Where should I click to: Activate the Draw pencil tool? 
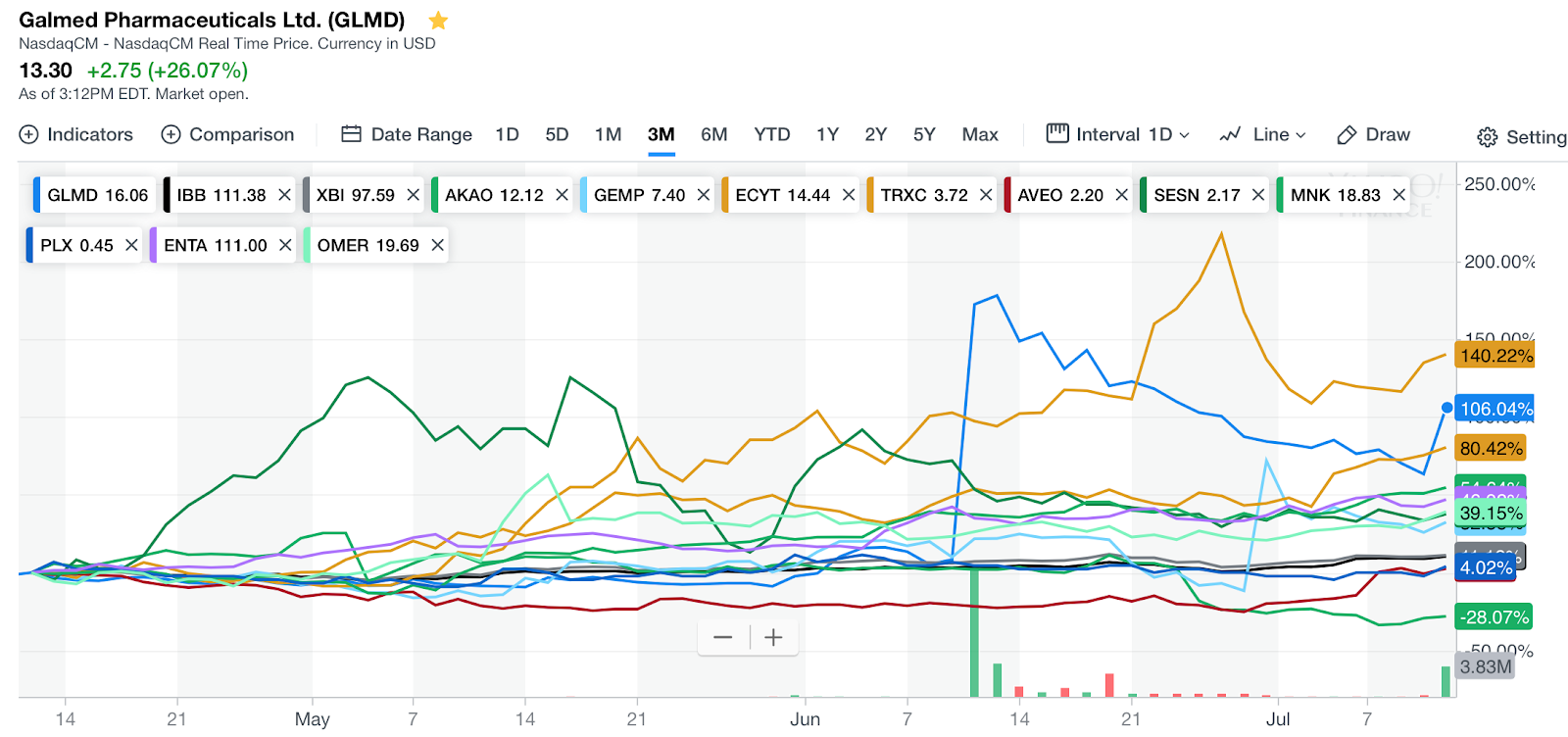click(1374, 134)
